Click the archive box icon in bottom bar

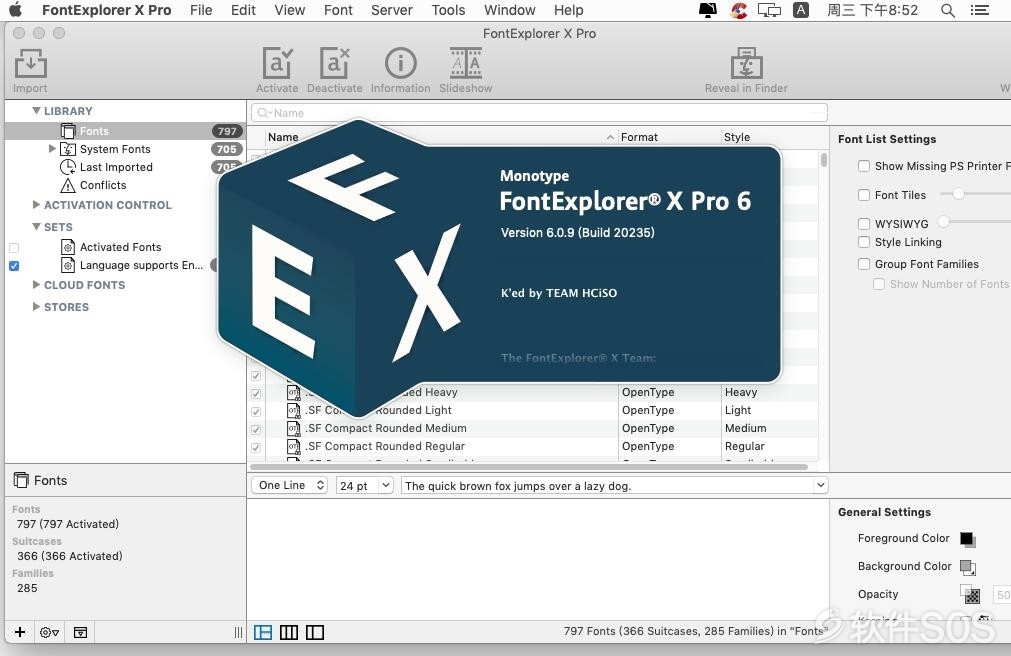coord(81,632)
